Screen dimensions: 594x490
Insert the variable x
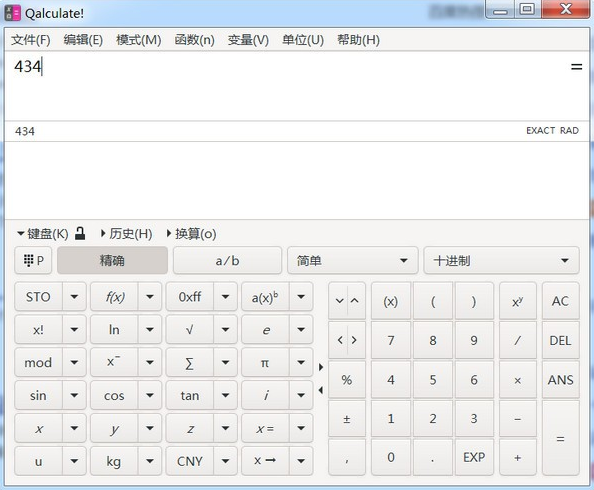point(38,428)
